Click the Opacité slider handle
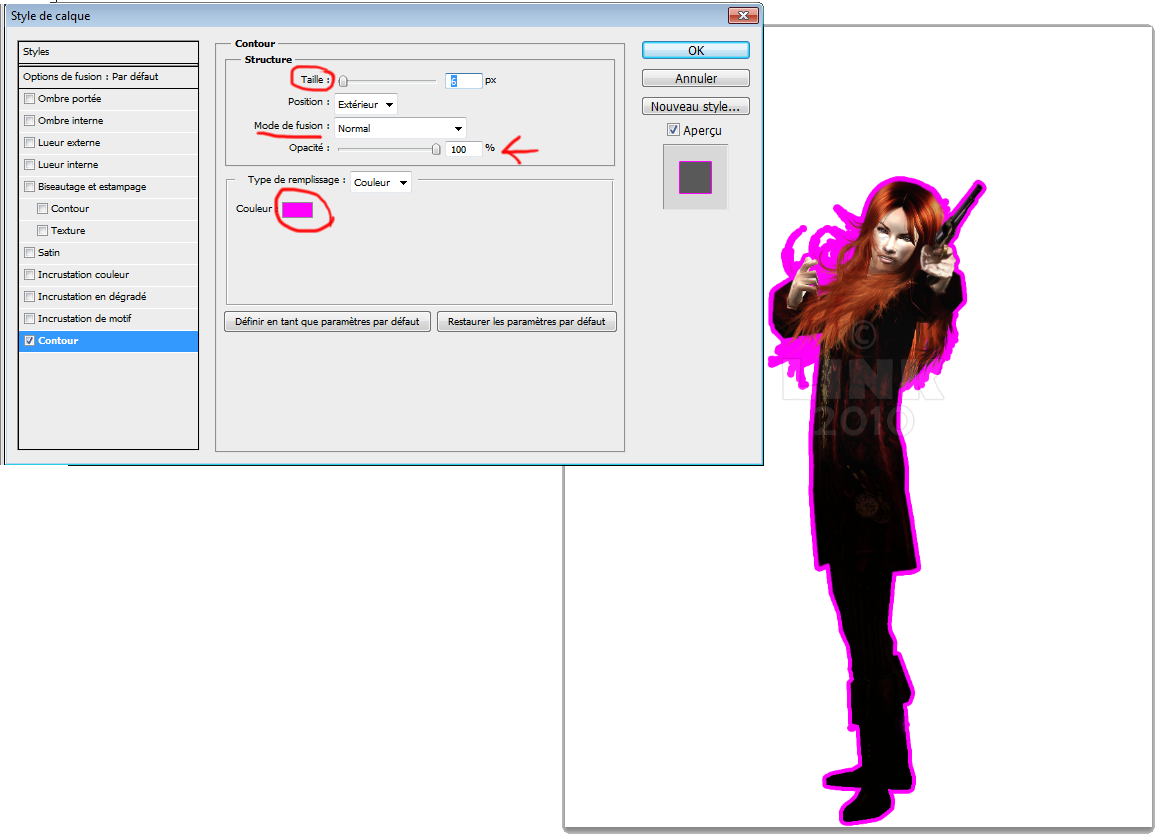This screenshot has width=1156, height=835. click(436, 149)
